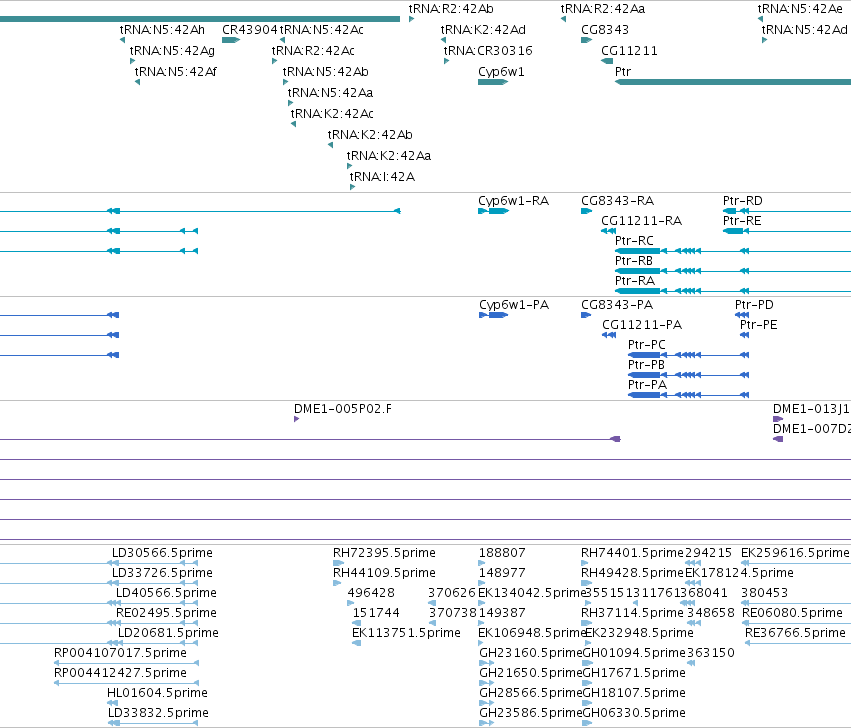Select the Ptr-RE transcript label
This screenshot has width=851, height=728.
point(742,221)
